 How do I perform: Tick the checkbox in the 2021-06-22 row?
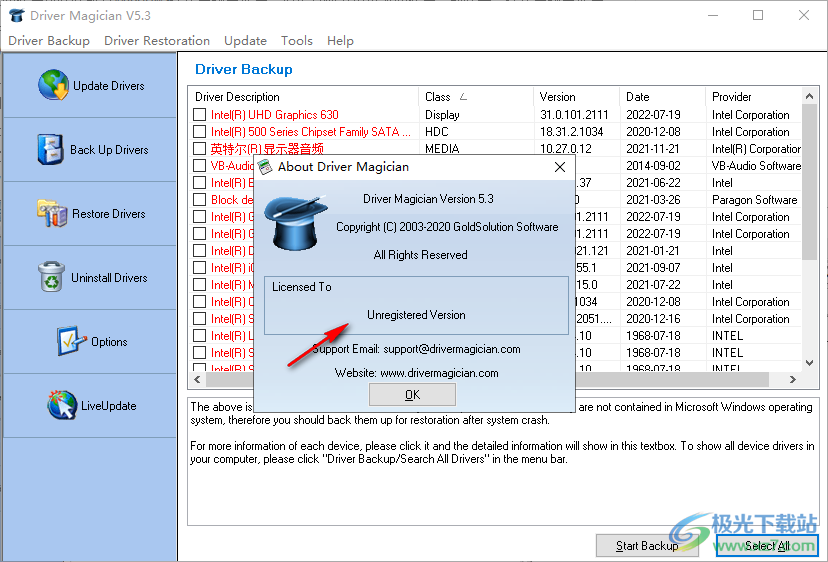pyautogui.click(x=200, y=183)
